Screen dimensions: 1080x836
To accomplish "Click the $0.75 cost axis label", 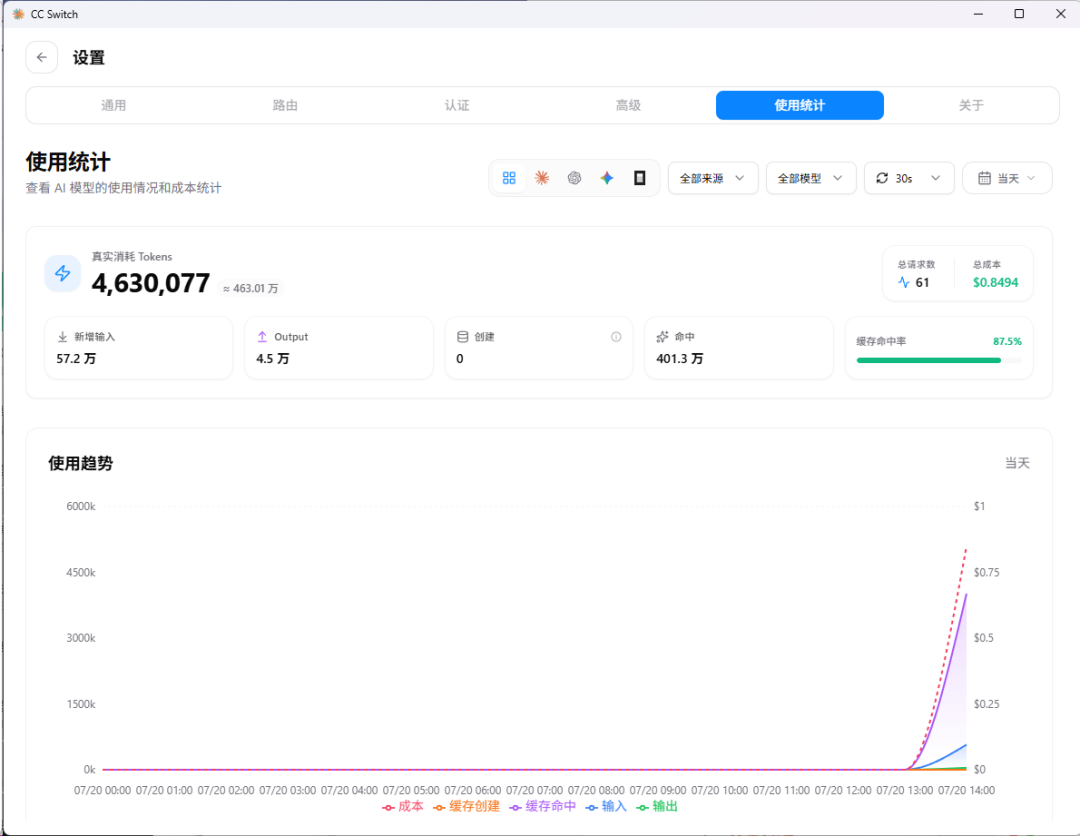I will click(x=986, y=572).
